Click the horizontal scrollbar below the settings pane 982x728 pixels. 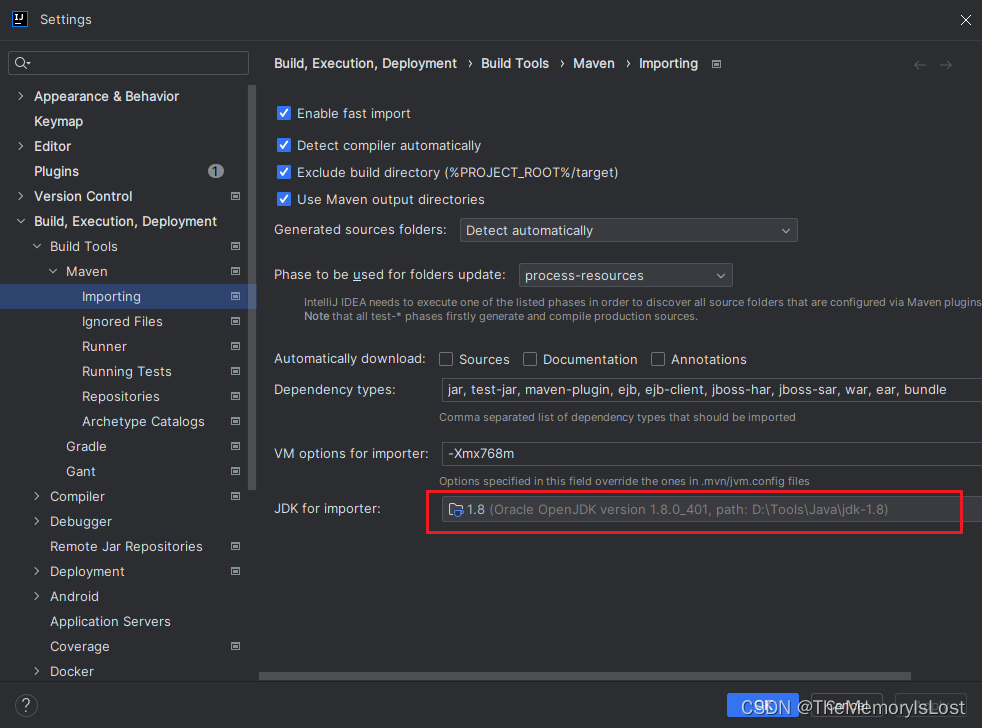coord(585,676)
